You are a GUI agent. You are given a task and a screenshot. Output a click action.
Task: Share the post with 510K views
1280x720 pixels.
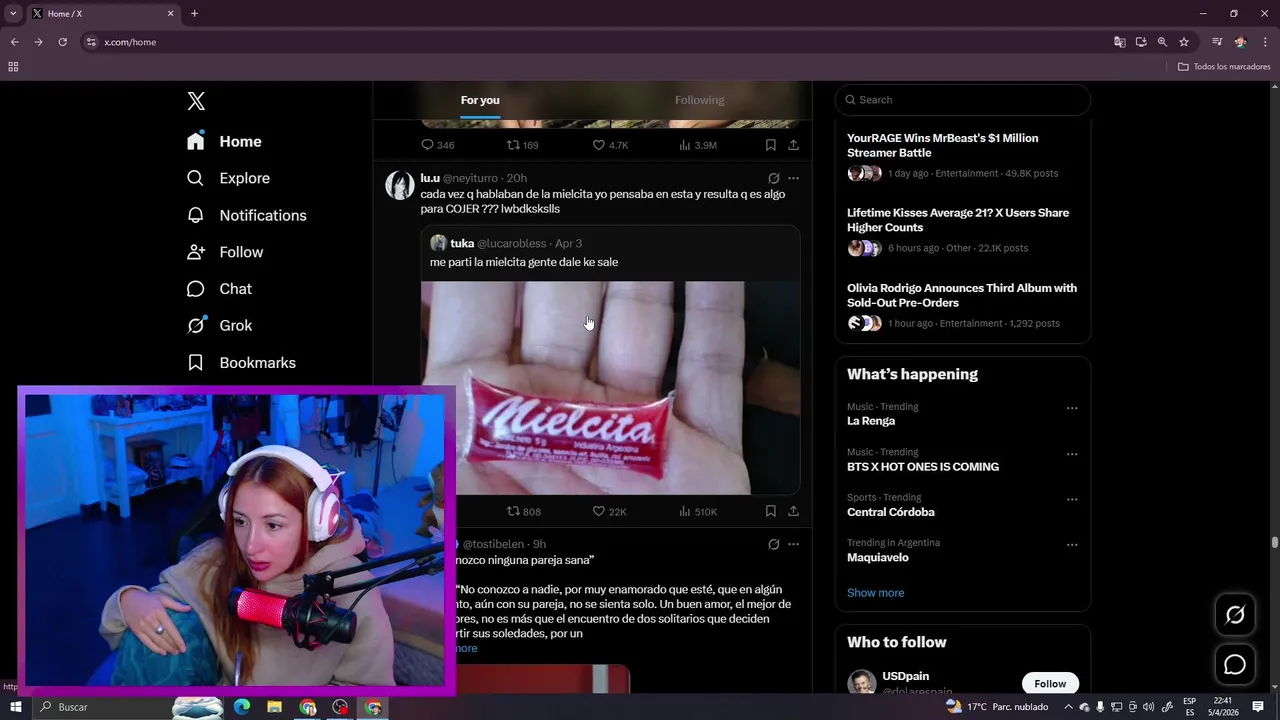793,511
